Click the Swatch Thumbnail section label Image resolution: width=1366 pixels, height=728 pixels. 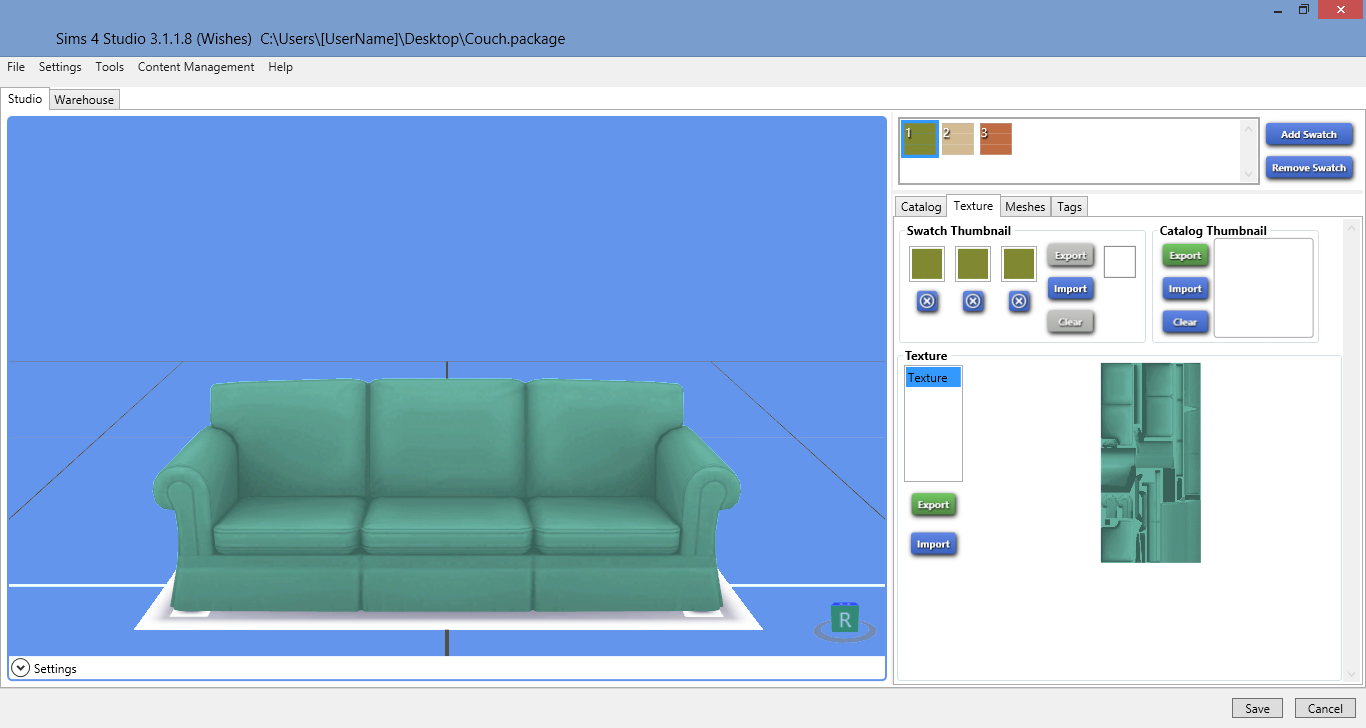pyautogui.click(x=959, y=231)
